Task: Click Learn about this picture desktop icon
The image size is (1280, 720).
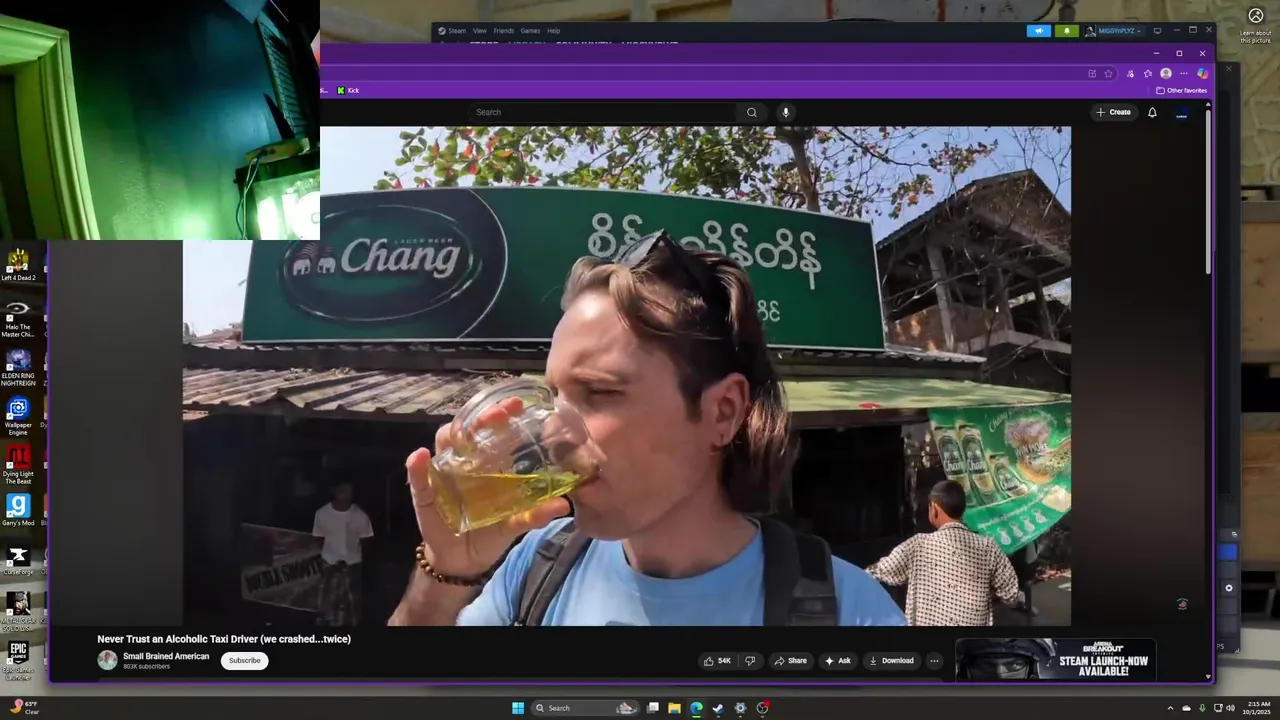Action: point(1256,25)
